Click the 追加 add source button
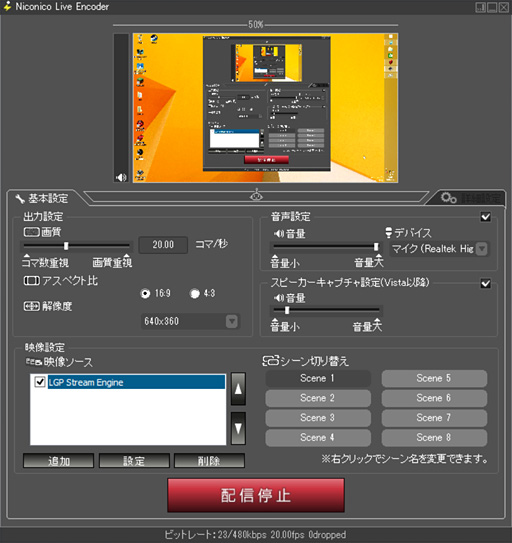Viewport: 512px width, 543px height. (x=58, y=461)
